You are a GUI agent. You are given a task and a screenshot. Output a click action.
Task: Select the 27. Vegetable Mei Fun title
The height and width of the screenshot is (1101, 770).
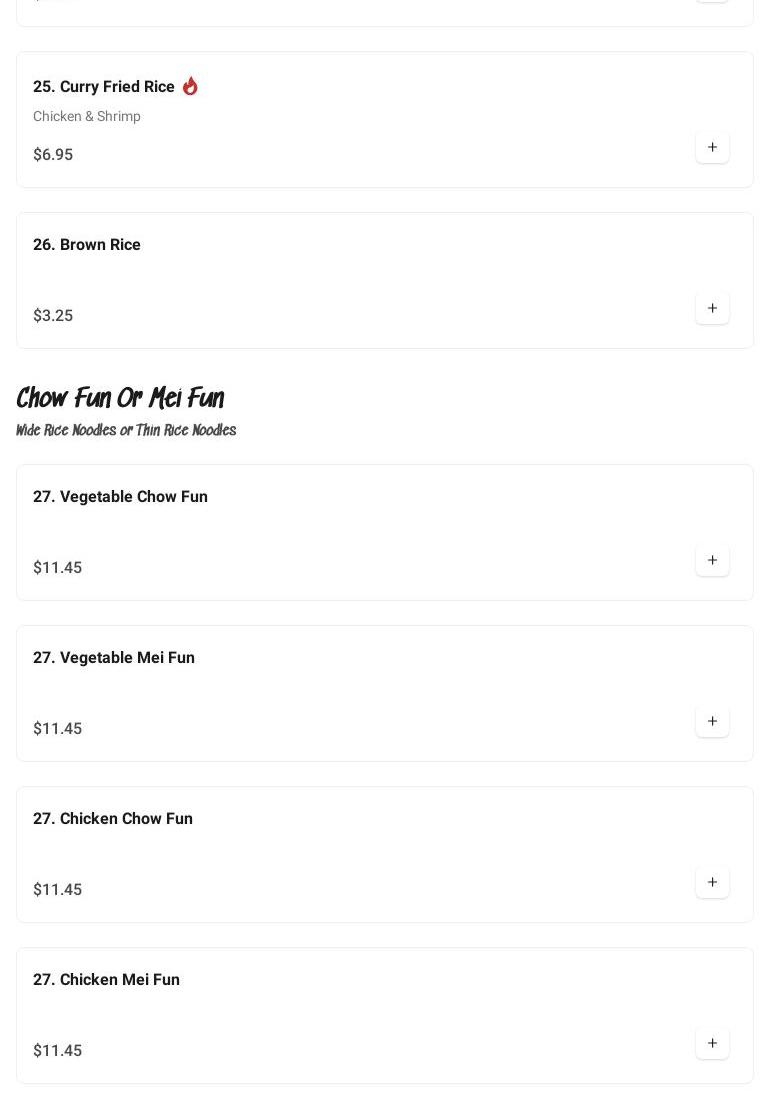[x=114, y=658]
